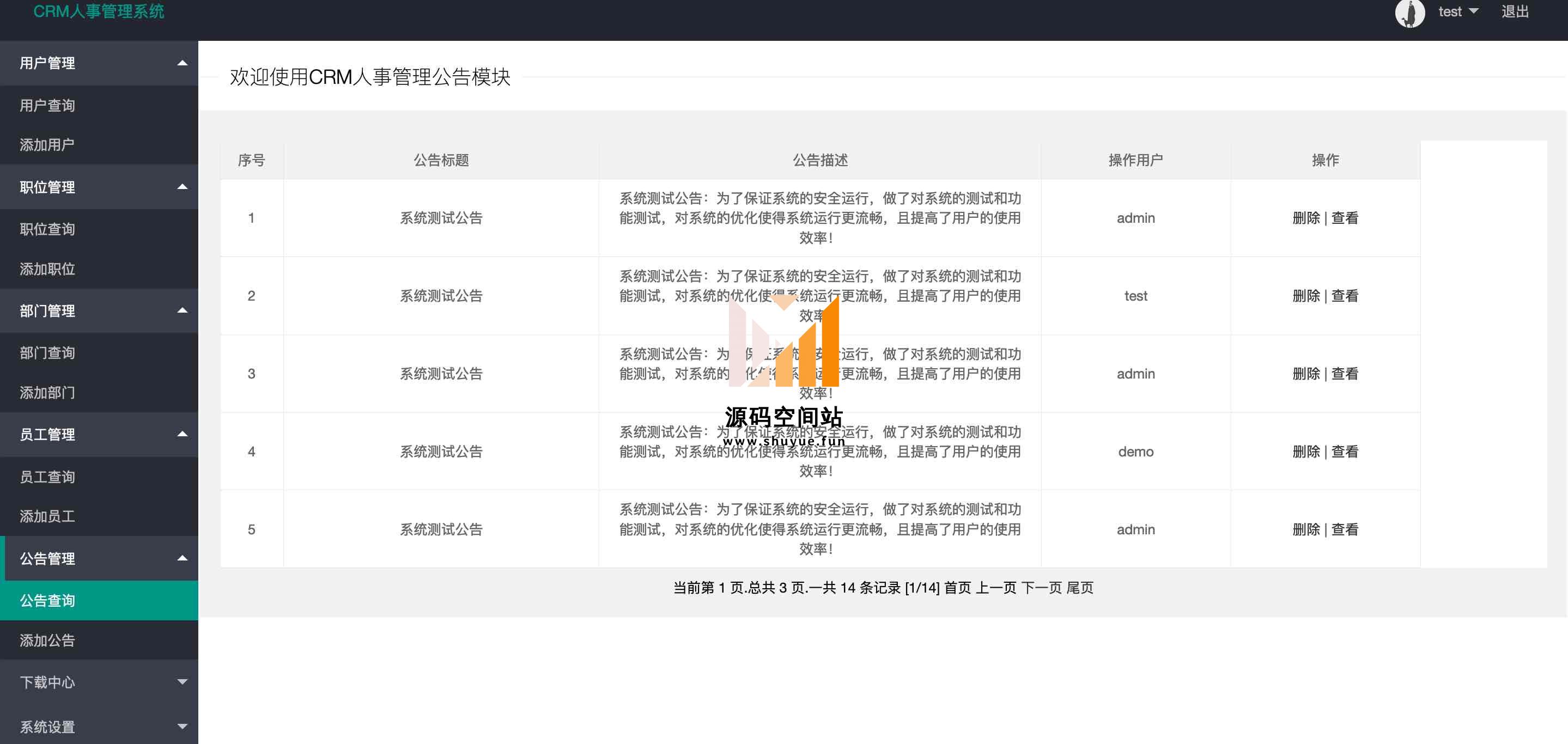Click 查看 in announcement row 4
This screenshot has height=744, width=1568.
click(x=1345, y=452)
